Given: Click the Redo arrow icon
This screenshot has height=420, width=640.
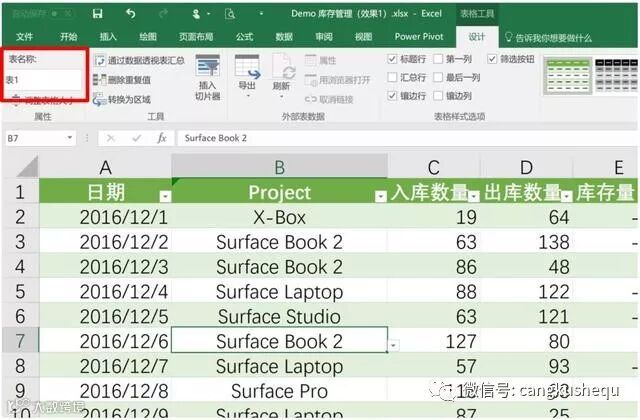Looking at the screenshot, I should point(163,14).
